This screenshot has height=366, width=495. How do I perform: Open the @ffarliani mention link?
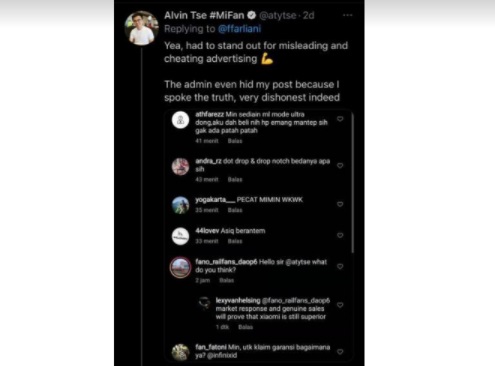click(x=239, y=29)
